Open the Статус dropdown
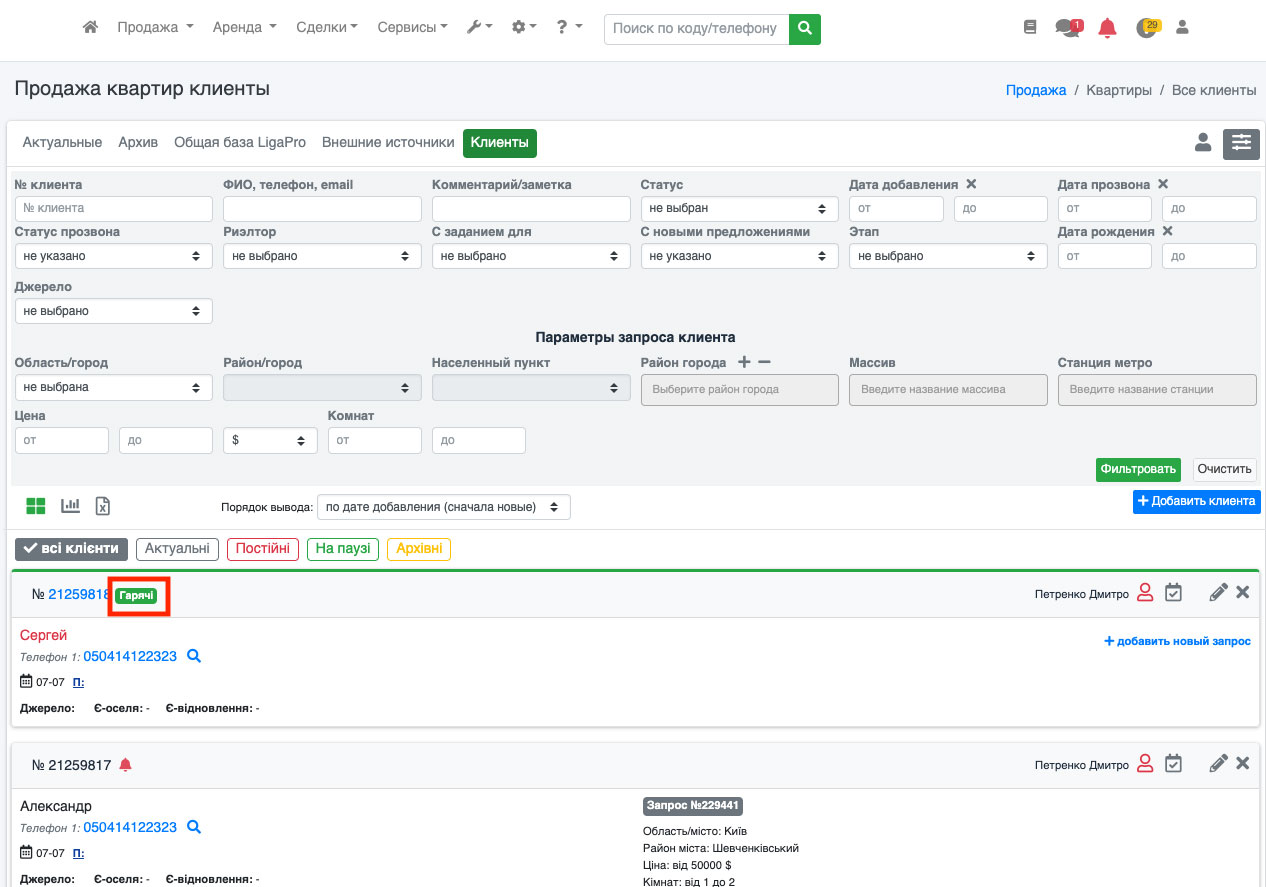Image resolution: width=1266 pixels, height=887 pixels. (739, 209)
